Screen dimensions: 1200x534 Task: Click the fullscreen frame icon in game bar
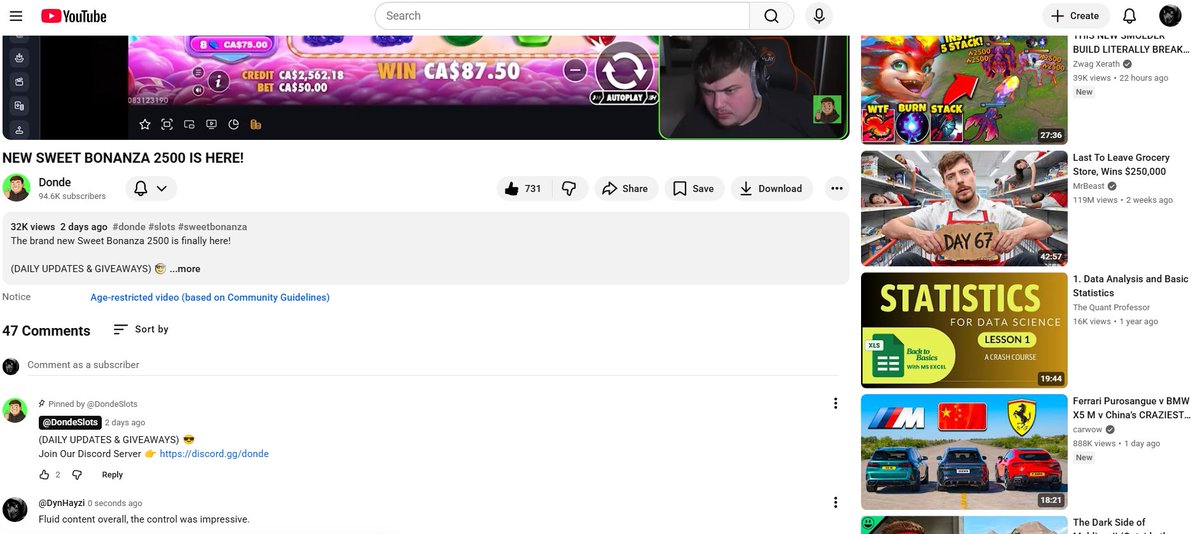(167, 124)
